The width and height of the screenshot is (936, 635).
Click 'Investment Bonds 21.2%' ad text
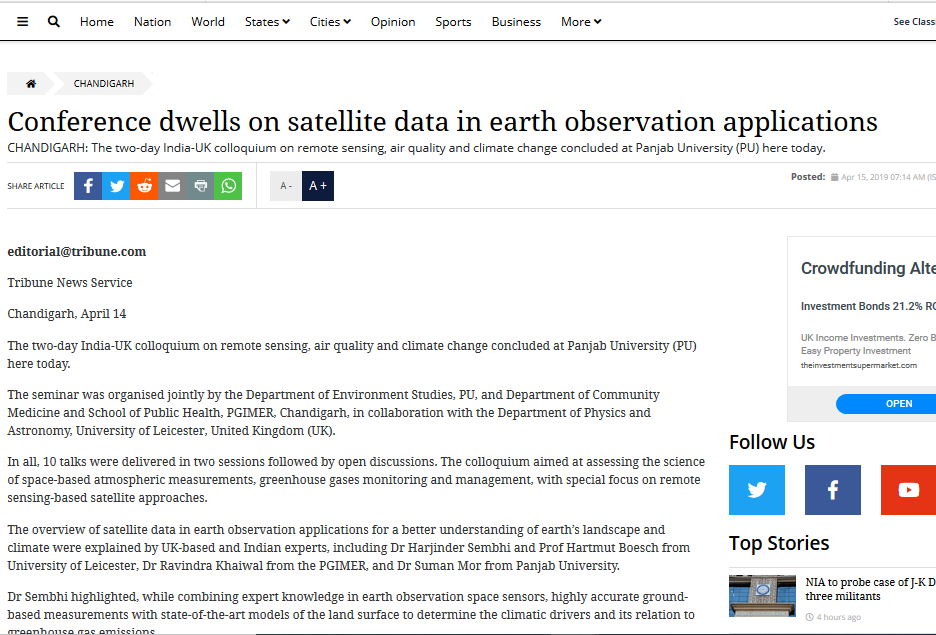(868, 306)
